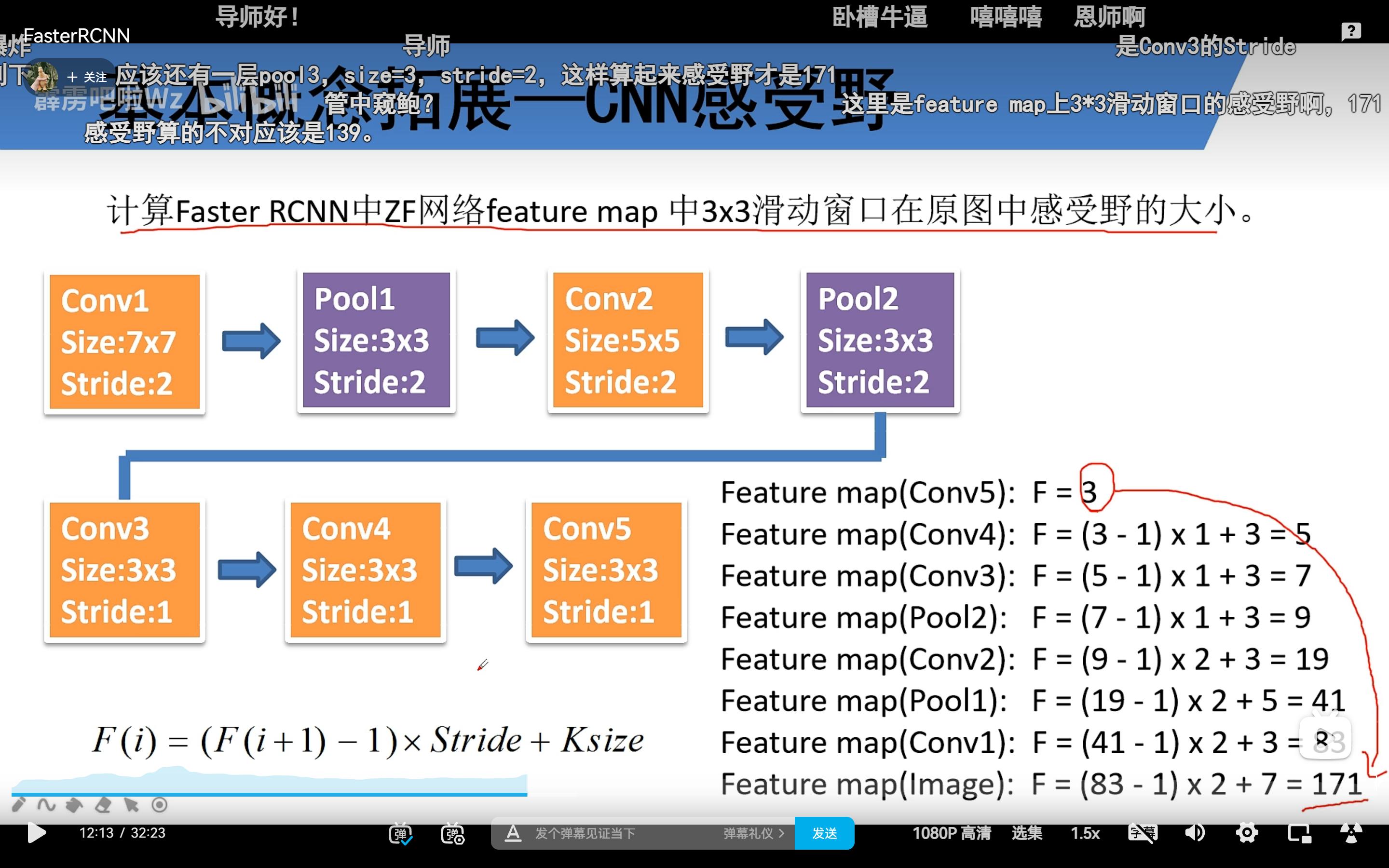
Task: Open danmaku settings icon
Action: [452, 834]
